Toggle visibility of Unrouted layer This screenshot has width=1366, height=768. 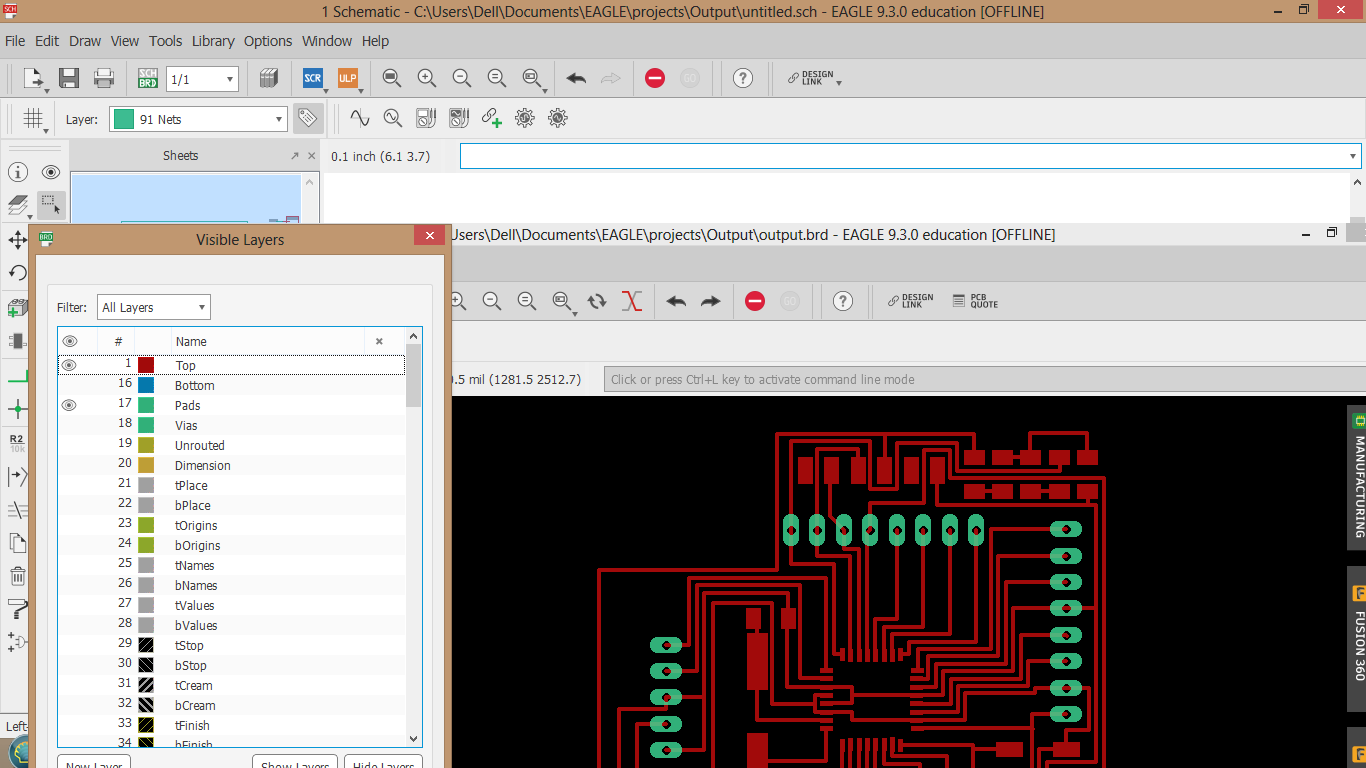[69, 445]
